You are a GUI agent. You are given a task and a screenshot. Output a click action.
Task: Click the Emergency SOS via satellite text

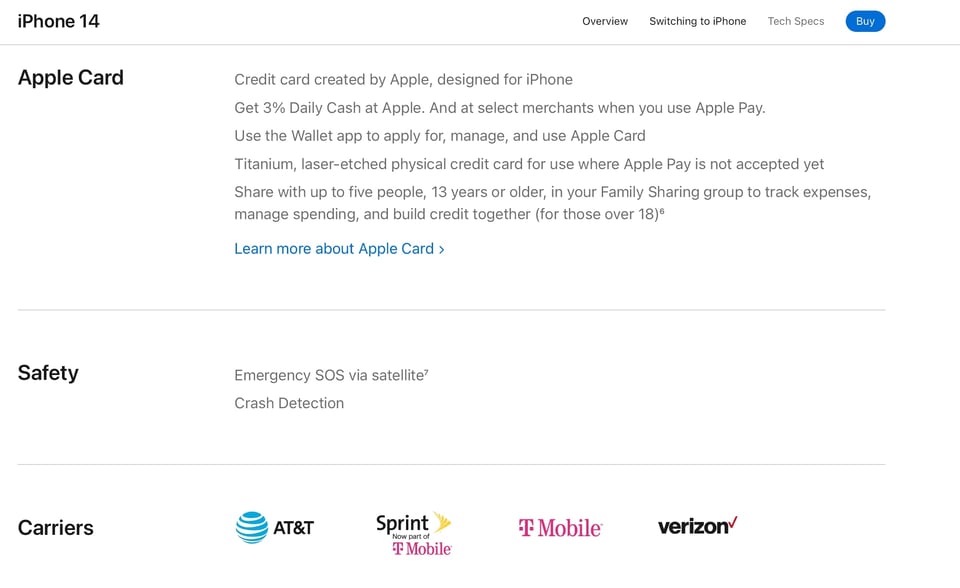click(x=328, y=375)
